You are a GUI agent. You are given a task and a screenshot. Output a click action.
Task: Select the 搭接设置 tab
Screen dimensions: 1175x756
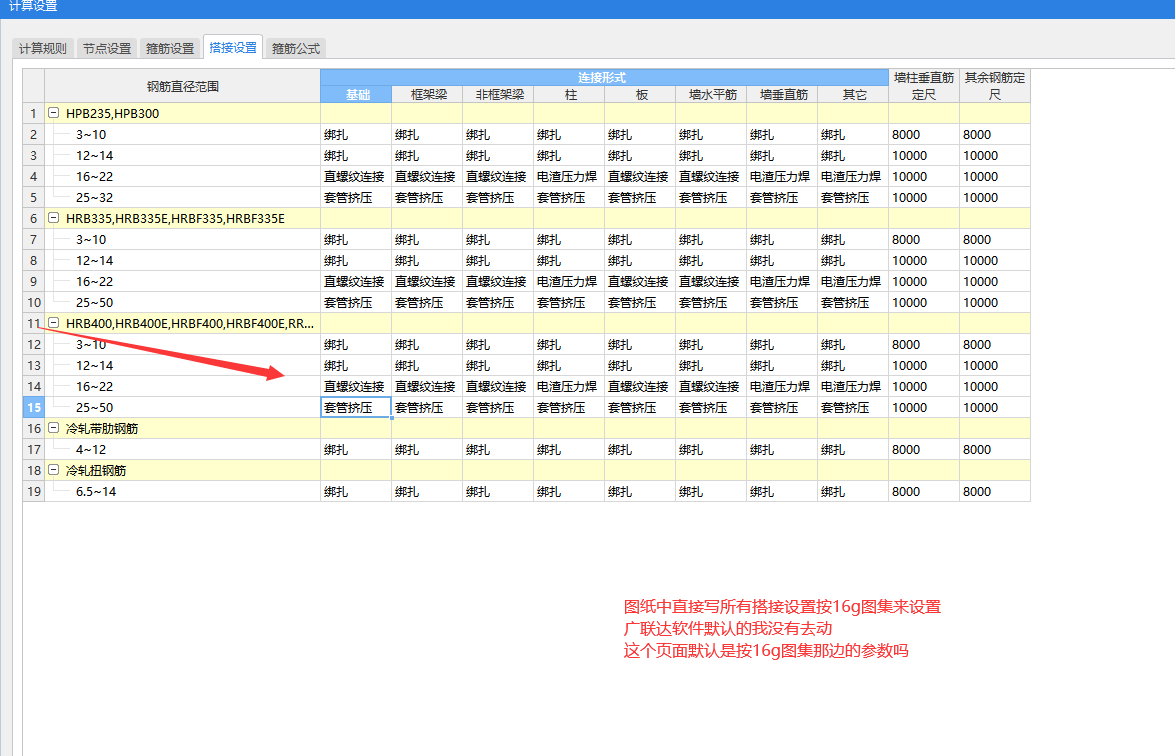click(x=233, y=47)
